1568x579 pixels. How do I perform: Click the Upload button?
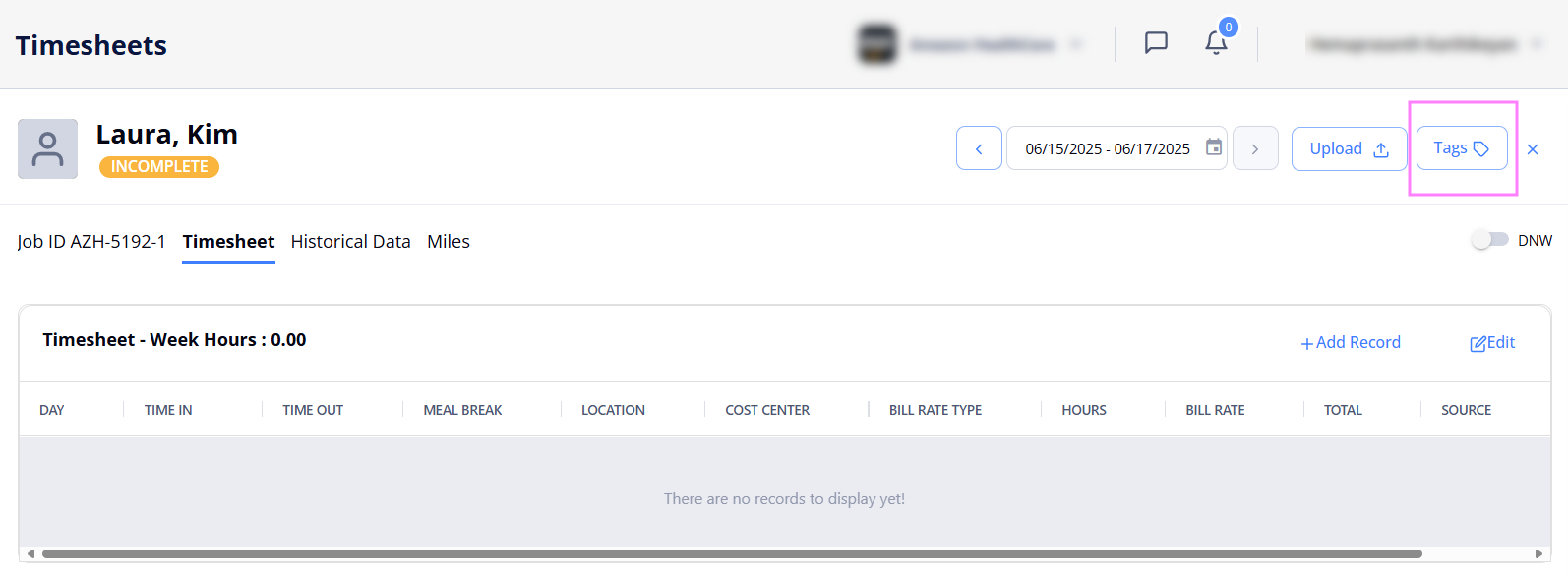[1349, 148]
